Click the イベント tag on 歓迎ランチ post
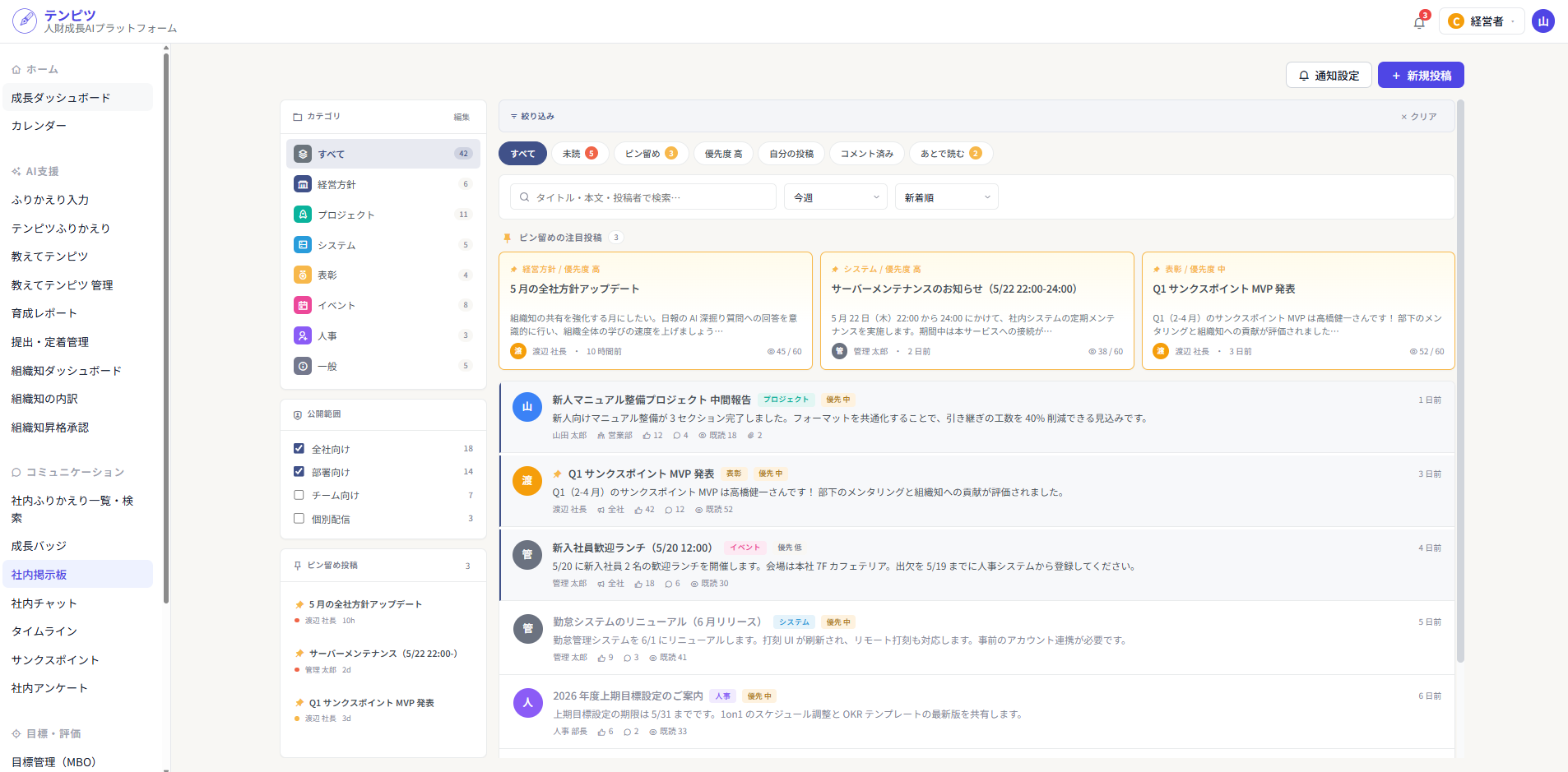 (745, 548)
